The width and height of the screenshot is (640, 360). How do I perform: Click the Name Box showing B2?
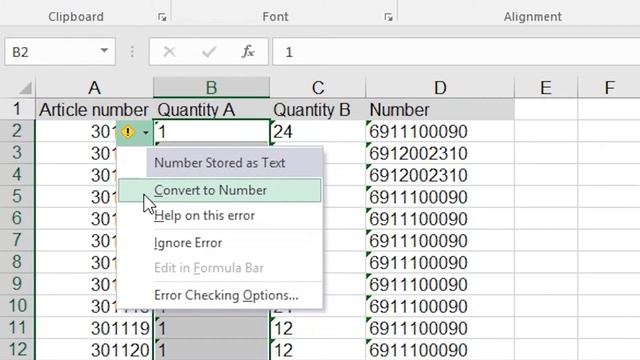tap(60, 52)
